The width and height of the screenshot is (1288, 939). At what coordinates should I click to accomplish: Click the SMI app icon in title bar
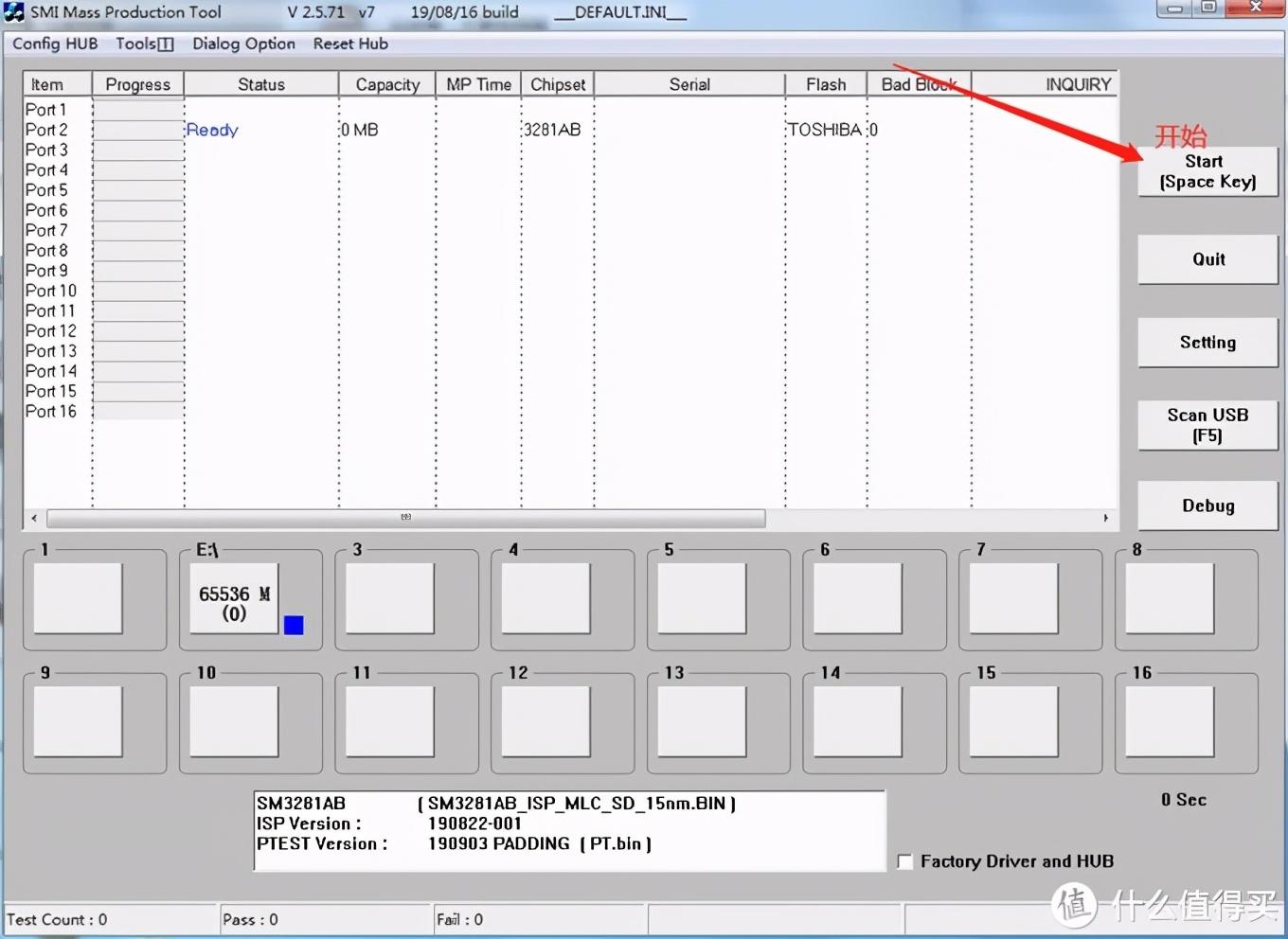pos(14,12)
